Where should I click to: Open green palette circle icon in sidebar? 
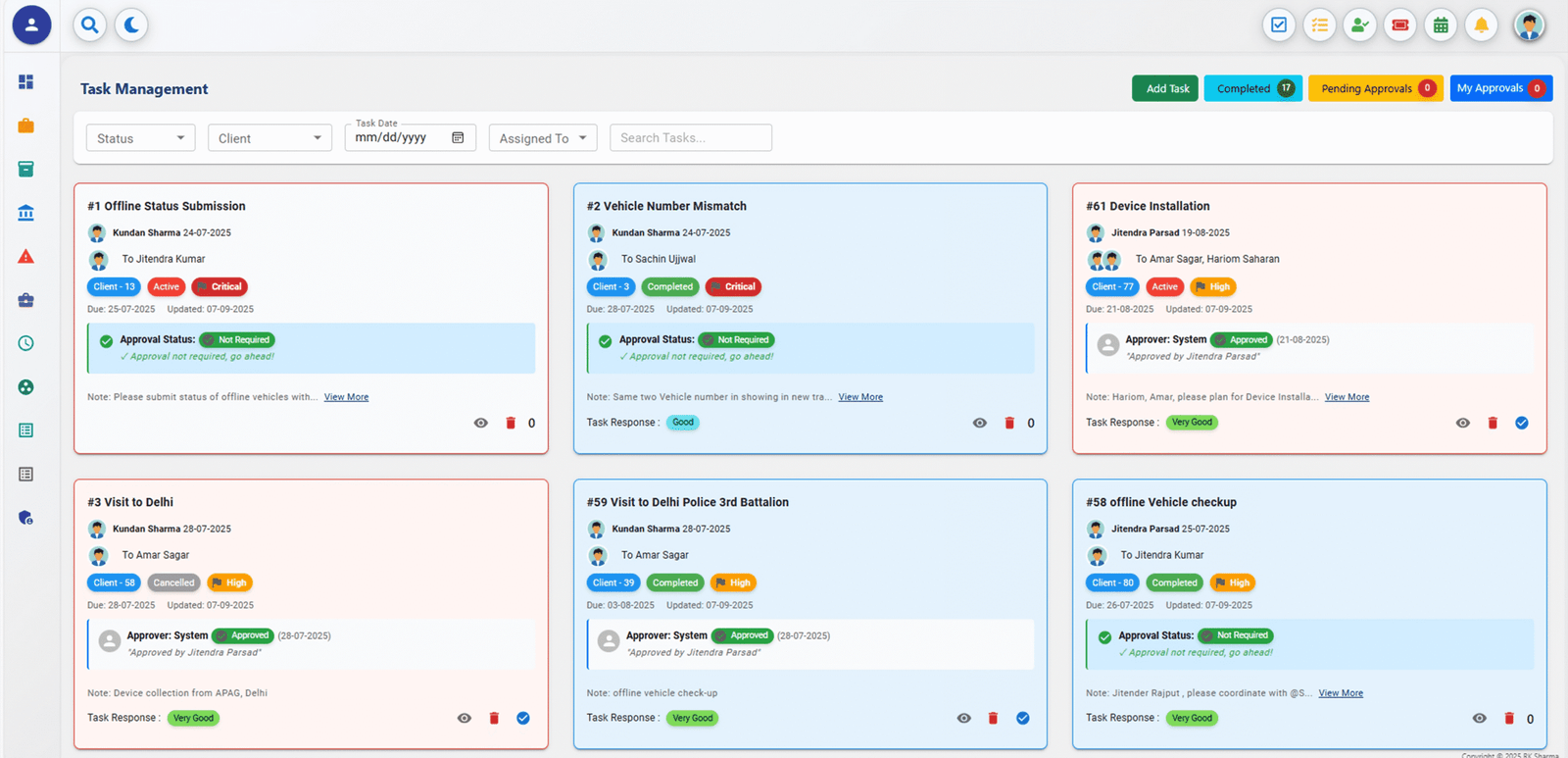tap(26, 387)
